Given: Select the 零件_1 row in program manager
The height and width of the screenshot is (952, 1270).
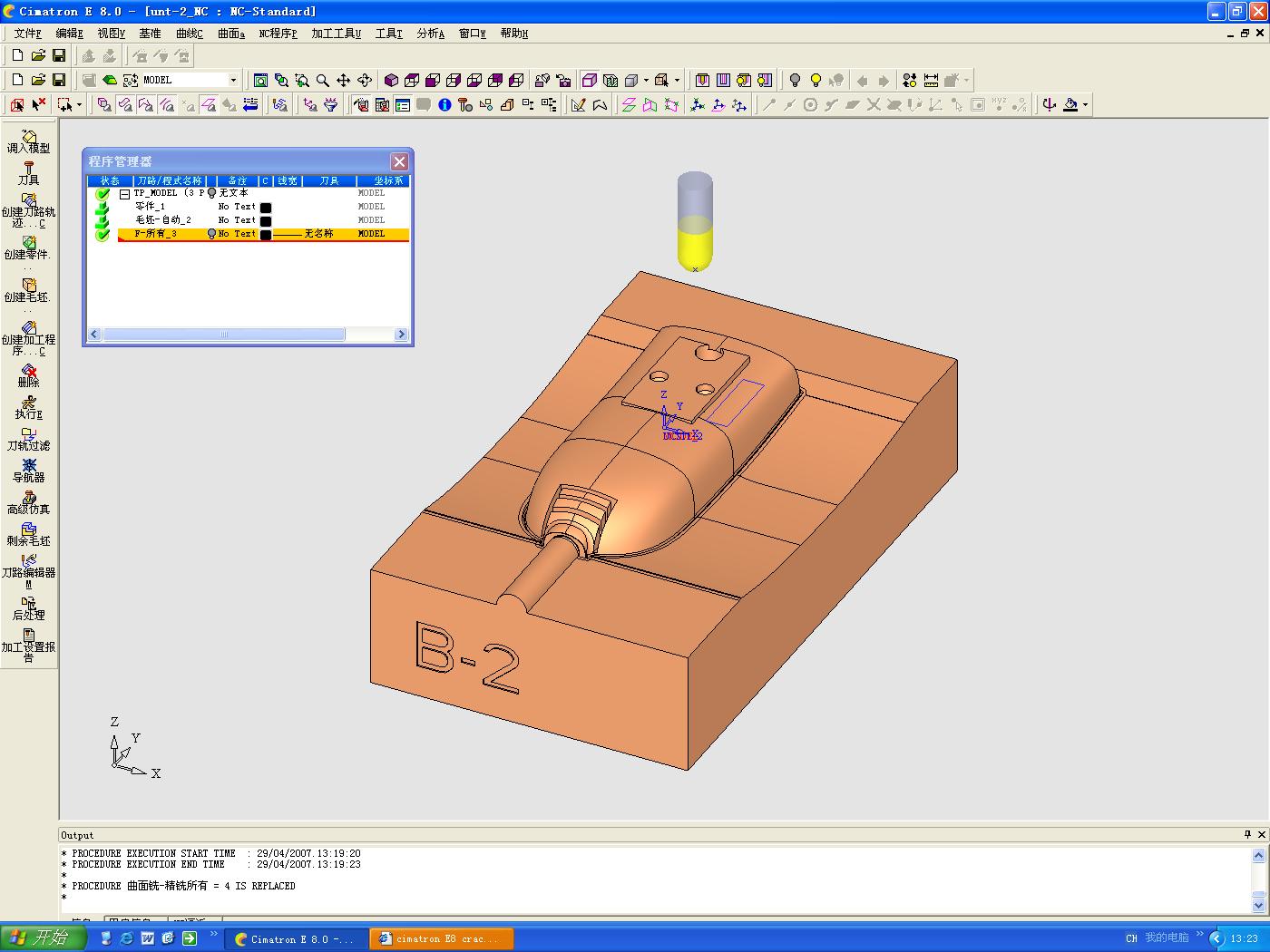Looking at the screenshot, I should coord(263,207).
